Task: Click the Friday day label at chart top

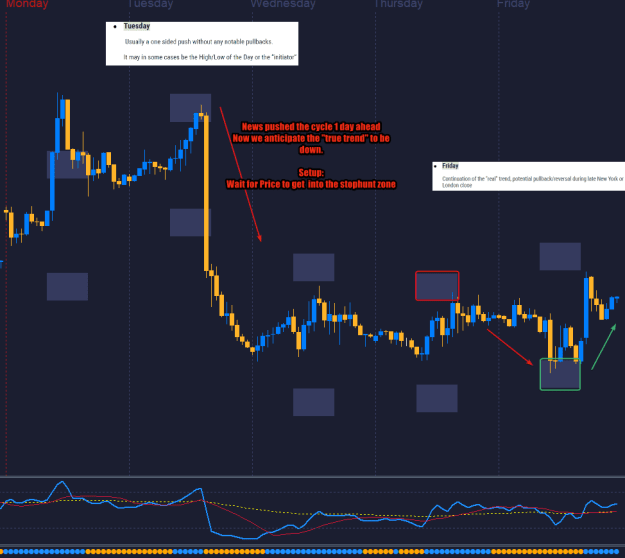Action: pyautogui.click(x=513, y=4)
